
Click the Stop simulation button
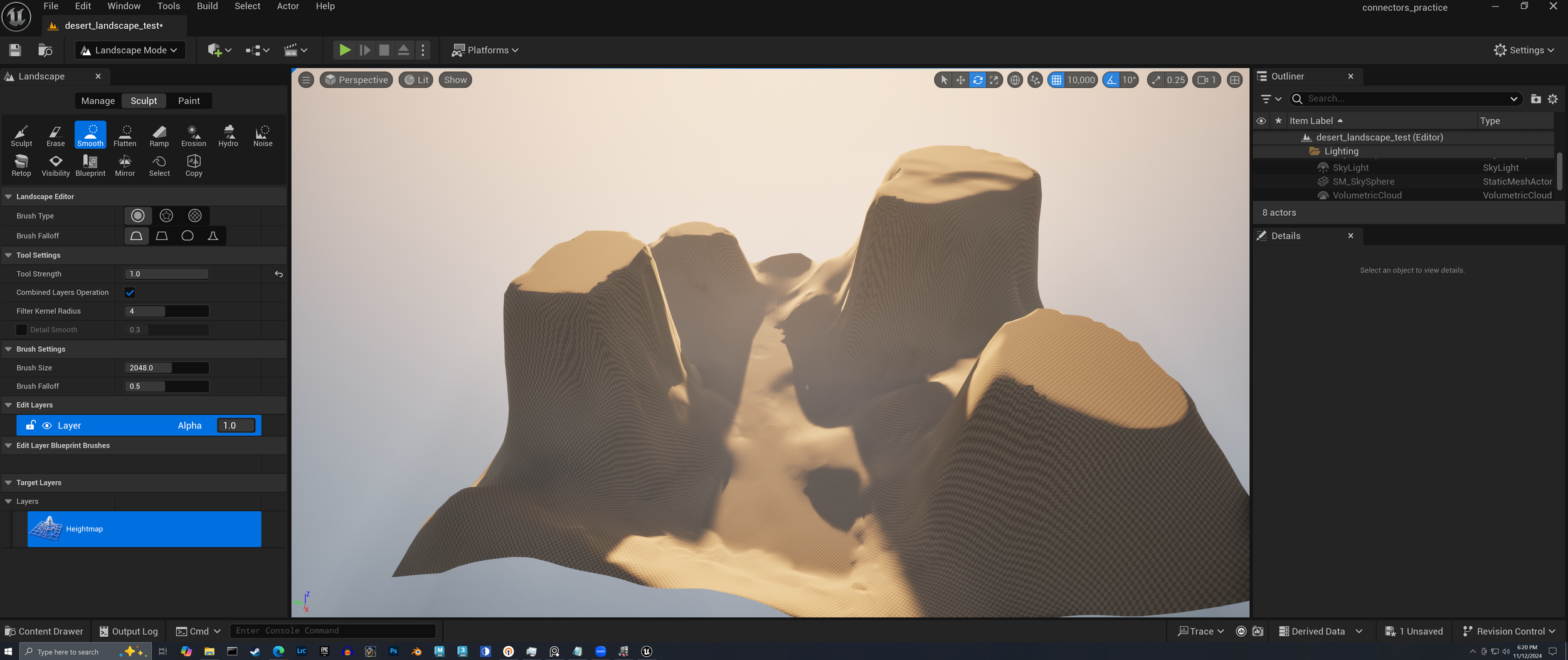pos(384,50)
